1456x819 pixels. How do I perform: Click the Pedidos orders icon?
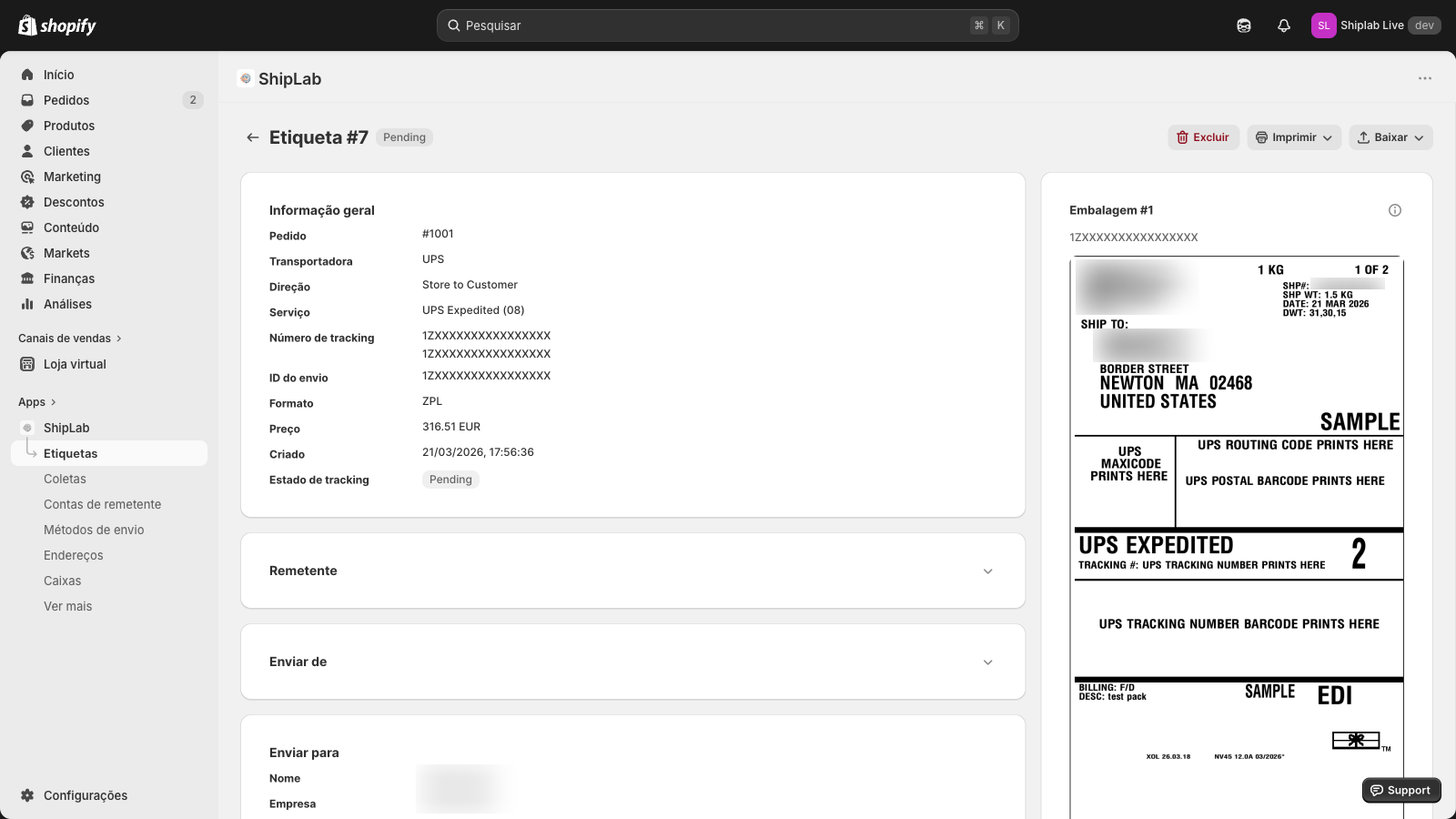(x=27, y=100)
